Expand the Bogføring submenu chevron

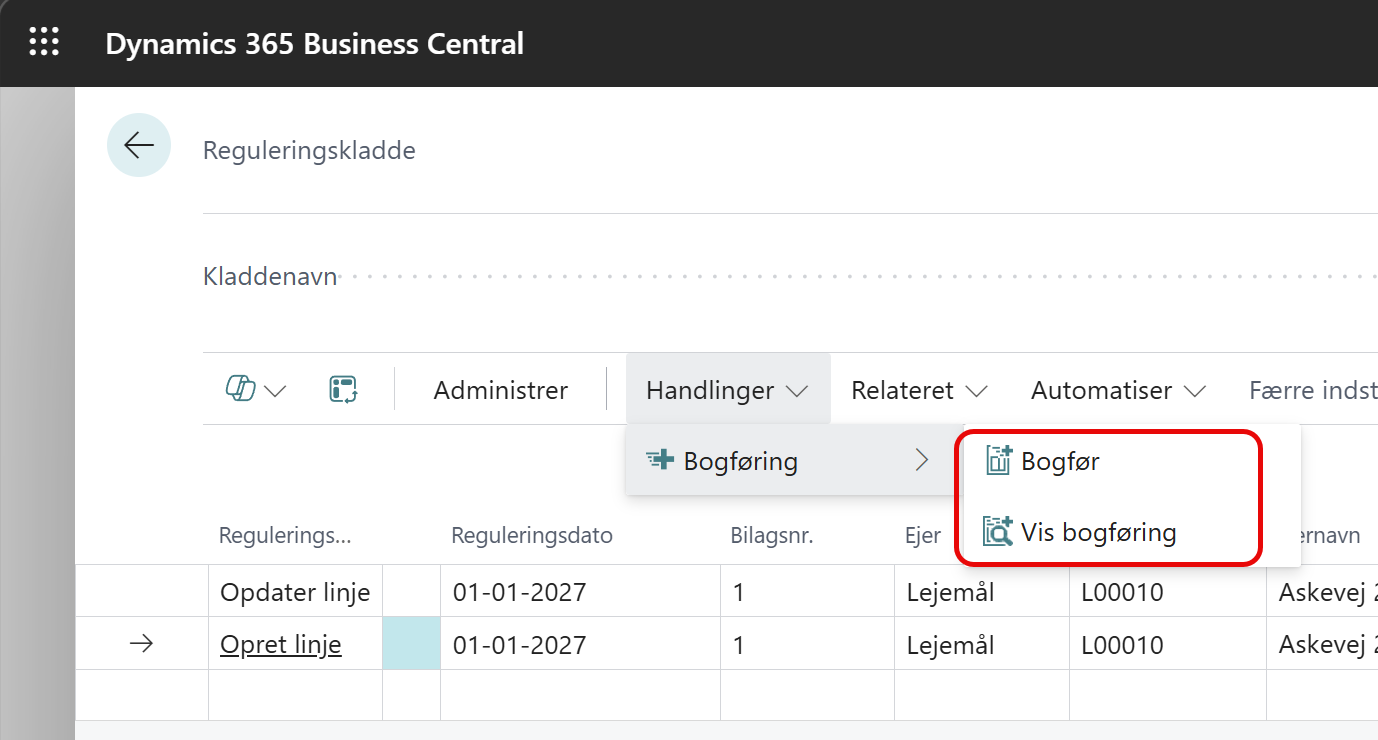point(922,461)
